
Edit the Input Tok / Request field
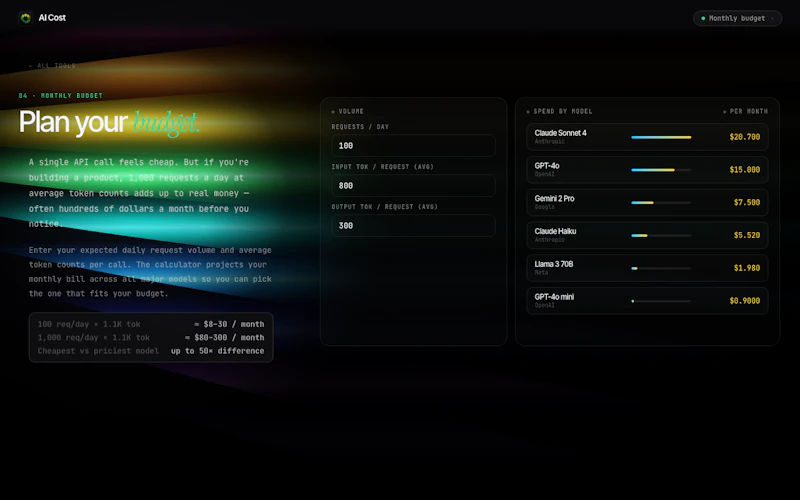click(x=413, y=186)
